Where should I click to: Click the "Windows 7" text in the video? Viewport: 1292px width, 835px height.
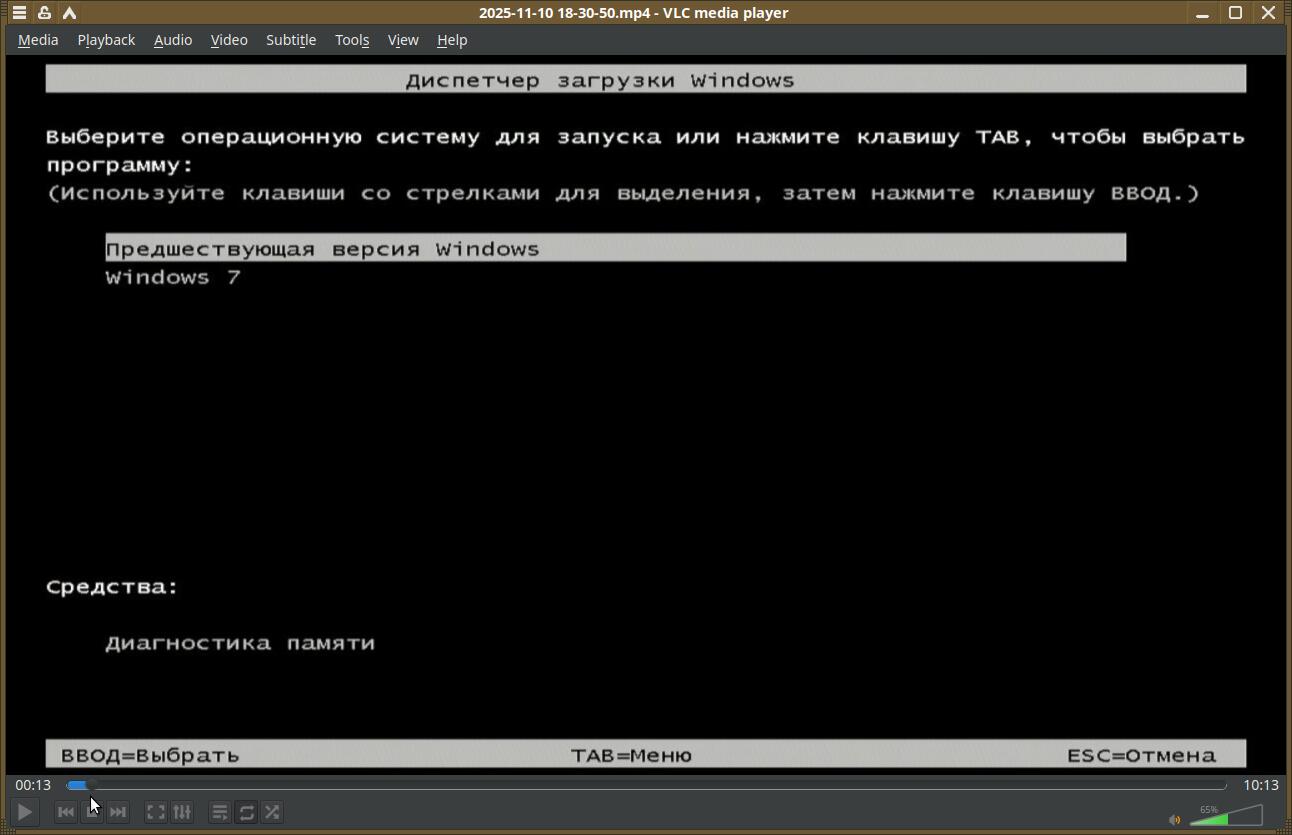click(x=173, y=277)
